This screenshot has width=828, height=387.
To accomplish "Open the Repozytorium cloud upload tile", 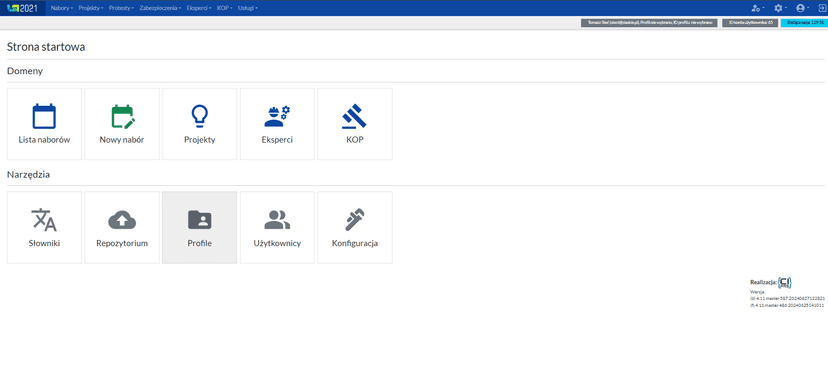I will pos(122,228).
